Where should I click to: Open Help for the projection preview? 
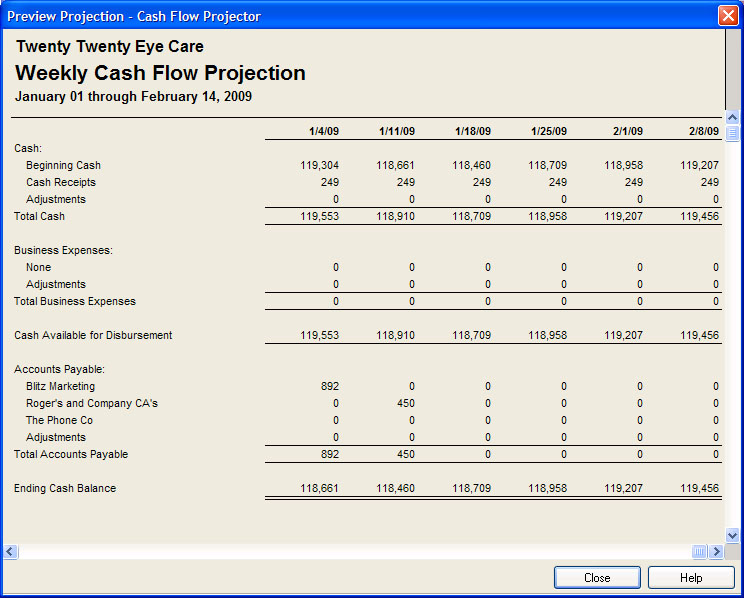690,578
